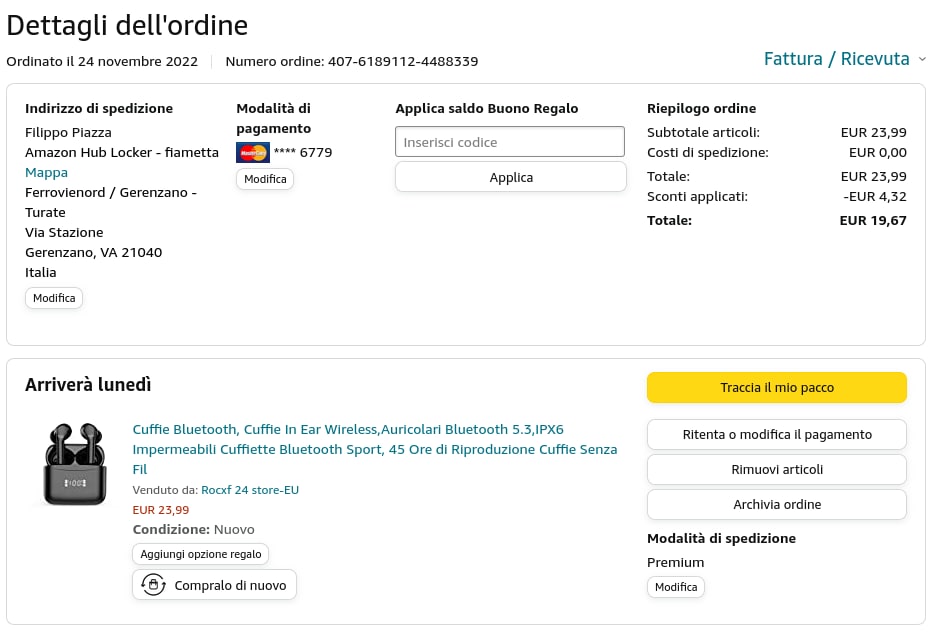
Task: Click Aggiungi opzione regalo button
Action: point(201,554)
